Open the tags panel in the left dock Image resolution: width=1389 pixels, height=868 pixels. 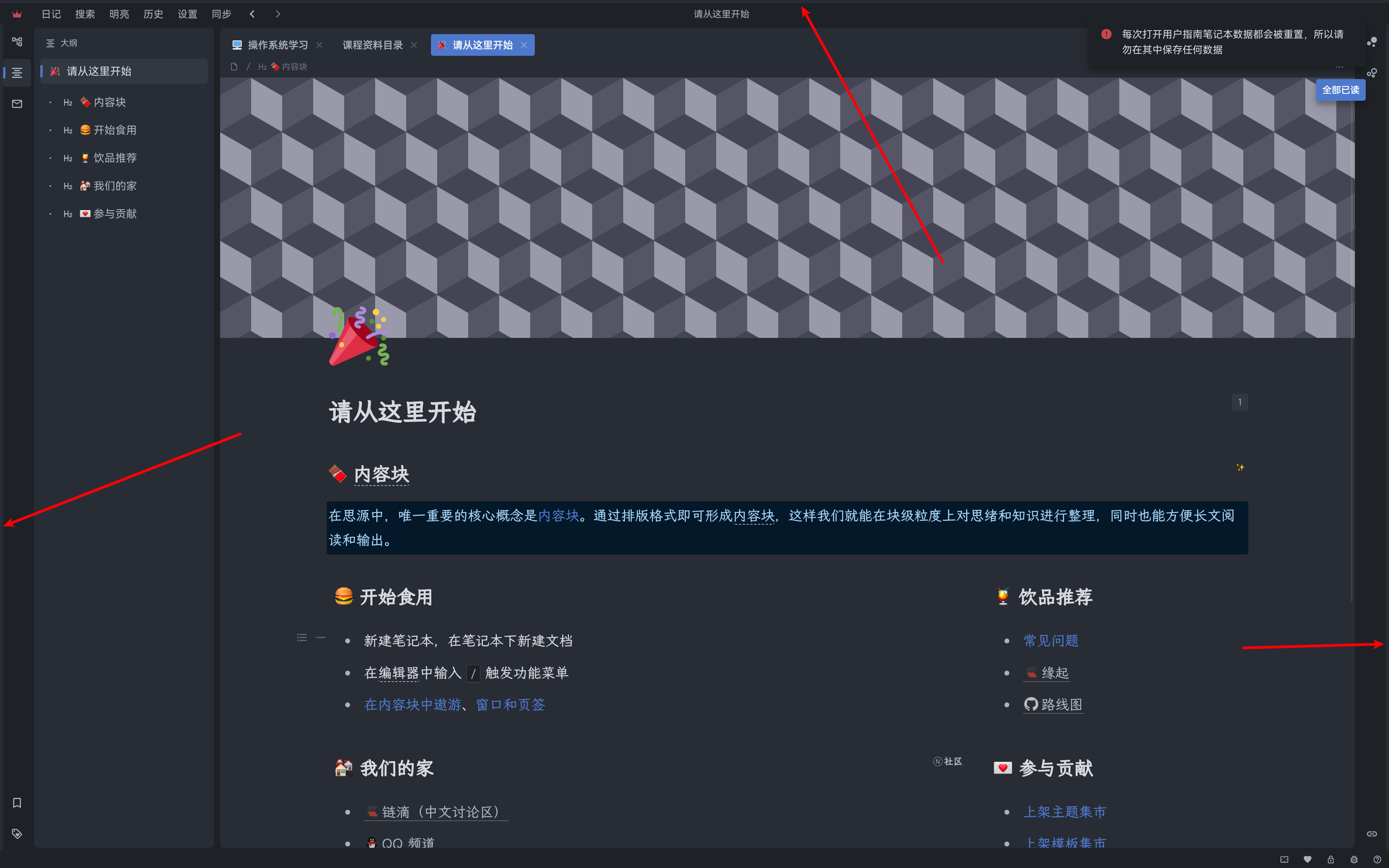coord(17,834)
